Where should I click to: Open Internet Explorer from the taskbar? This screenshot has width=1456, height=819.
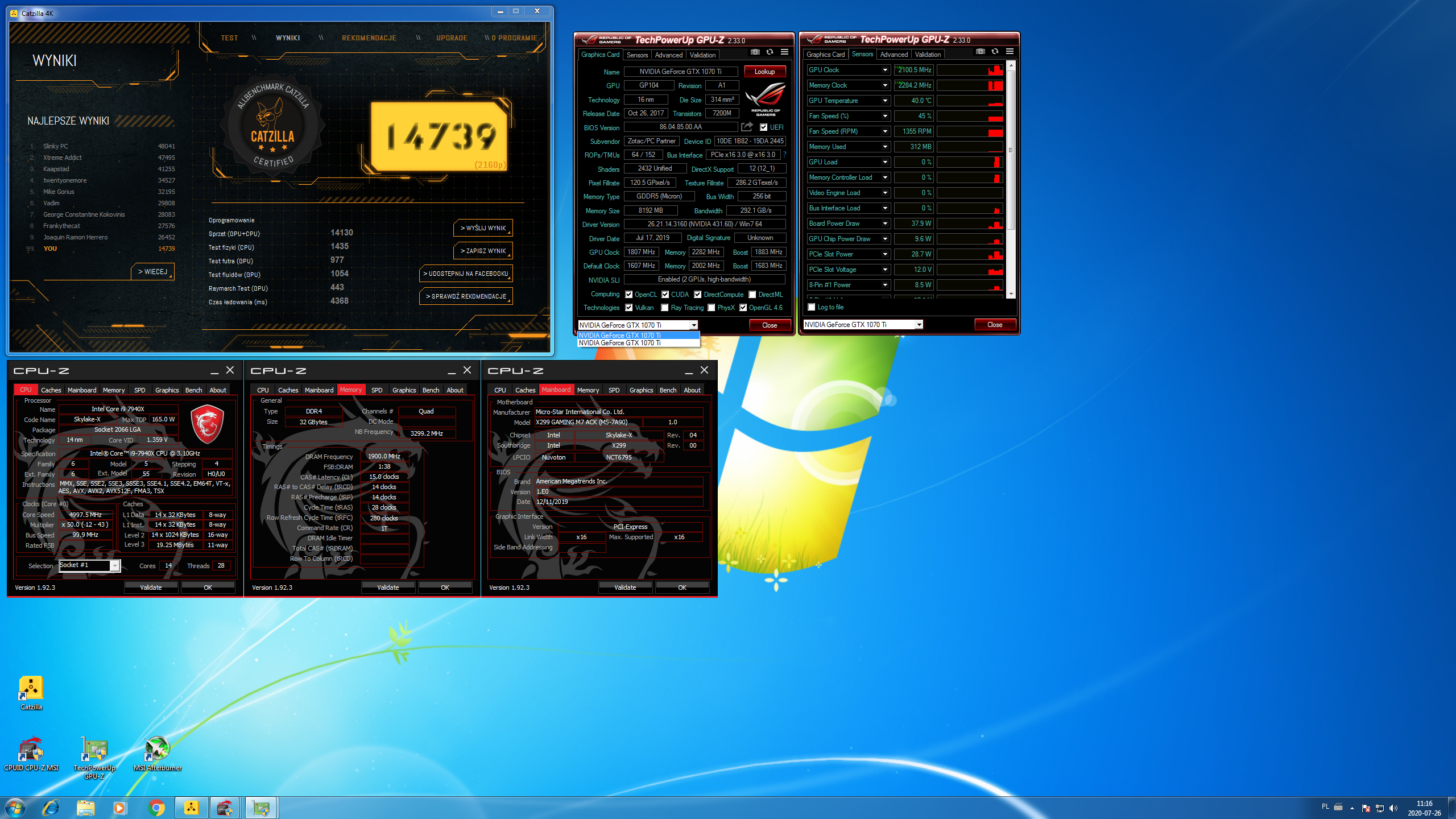pos(51,808)
